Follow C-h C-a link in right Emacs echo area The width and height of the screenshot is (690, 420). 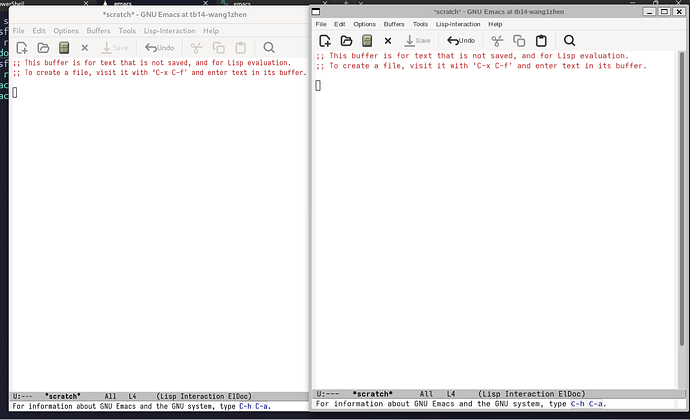[587, 404]
